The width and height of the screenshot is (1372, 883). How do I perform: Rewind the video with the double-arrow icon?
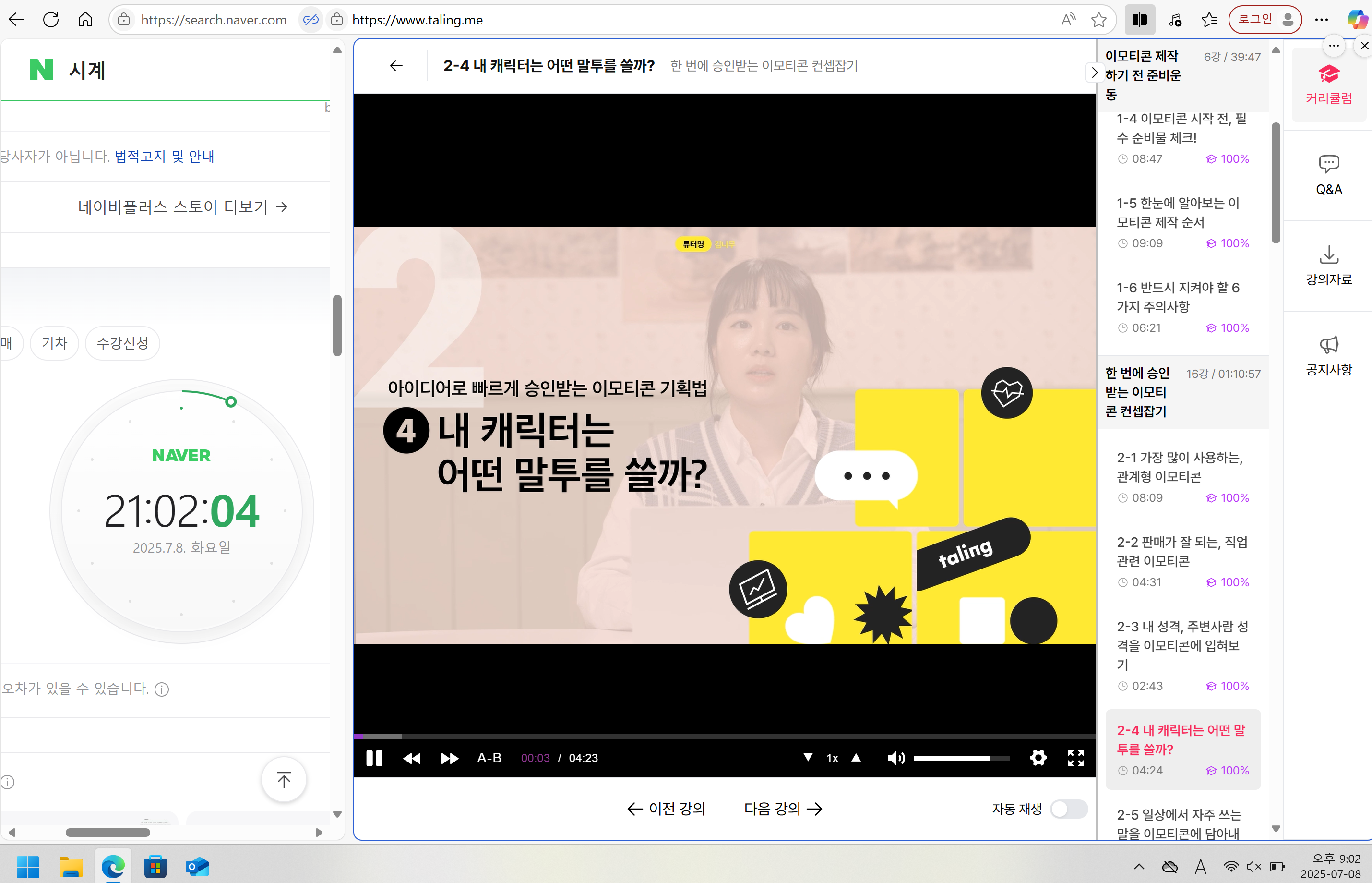(411, 757)
